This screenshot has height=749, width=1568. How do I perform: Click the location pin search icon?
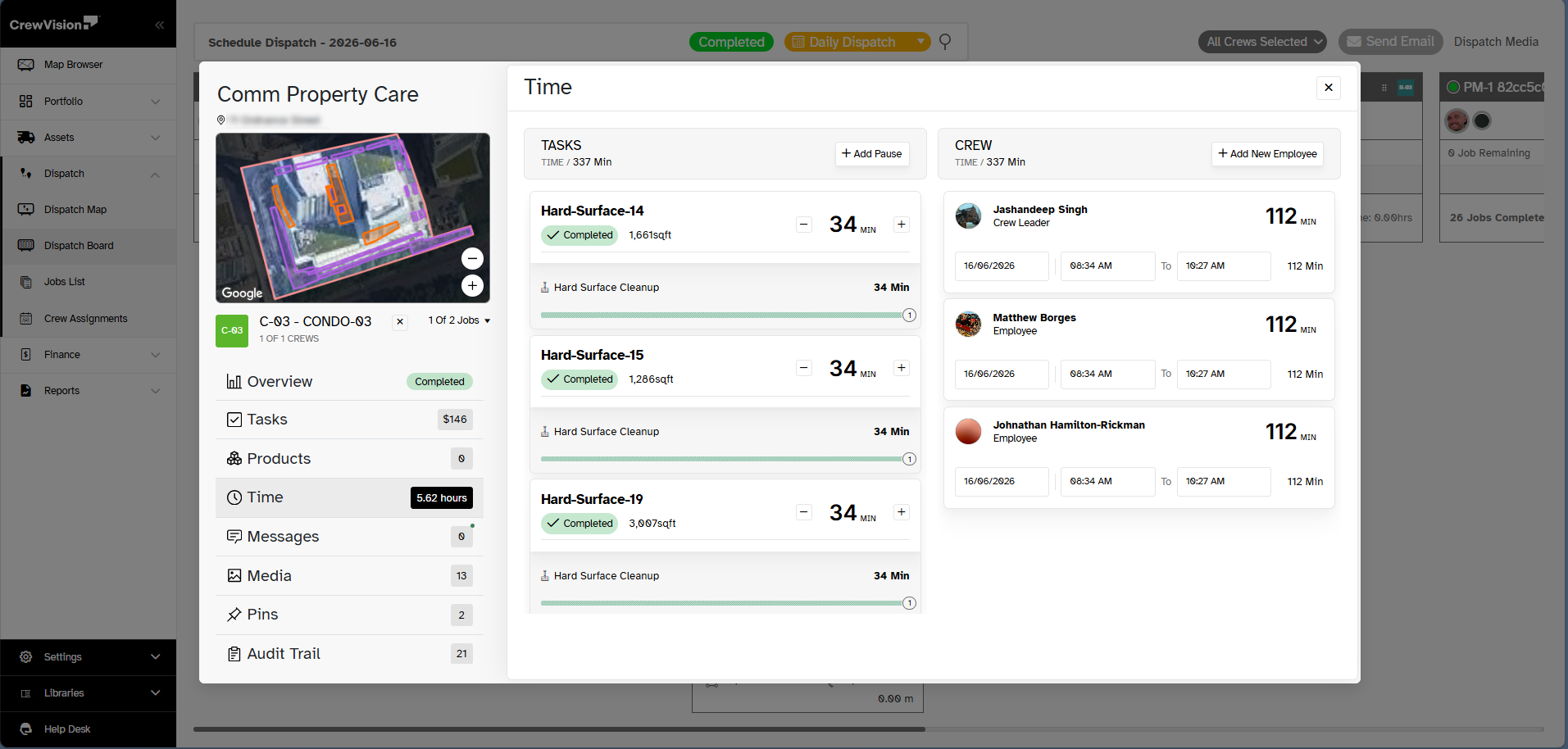945,42
